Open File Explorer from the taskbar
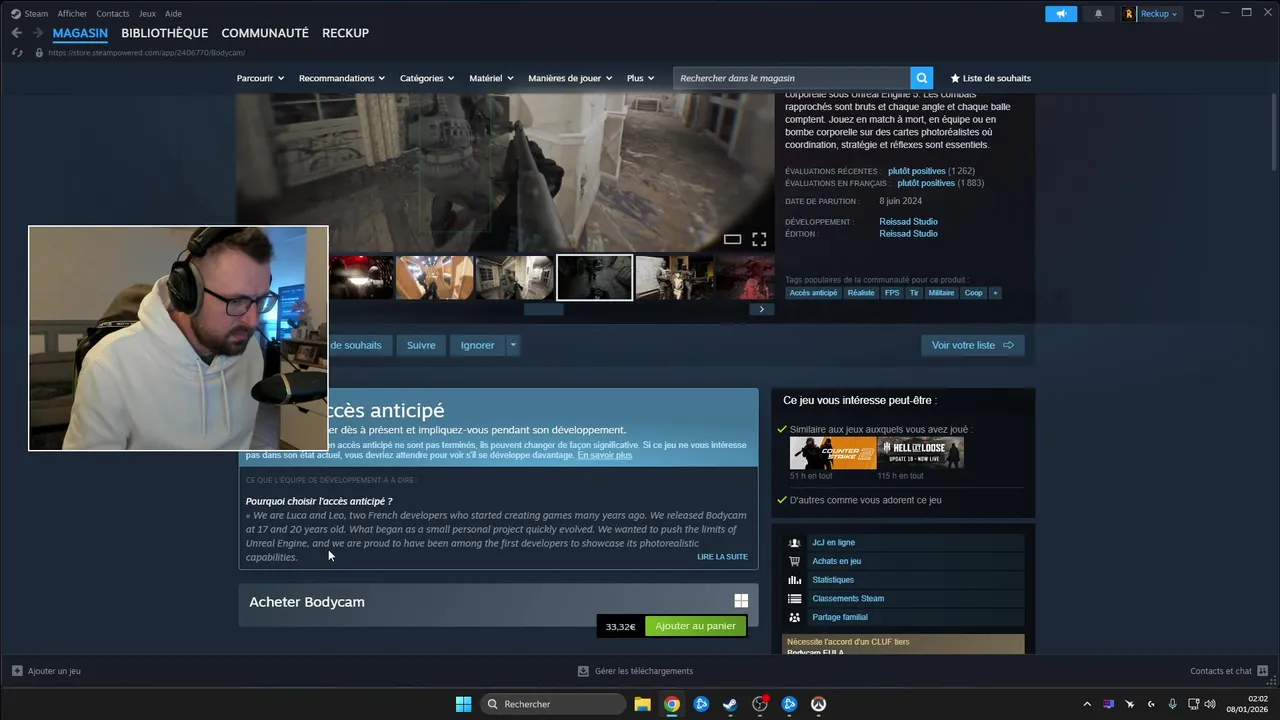Screen dimensions: 1280x720 pos(642,704)
